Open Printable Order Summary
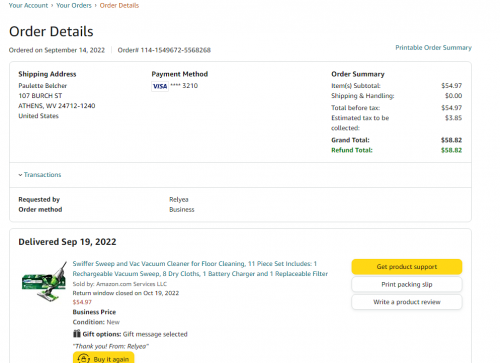This screenshot has width=500, height=363. click(433, 47)
